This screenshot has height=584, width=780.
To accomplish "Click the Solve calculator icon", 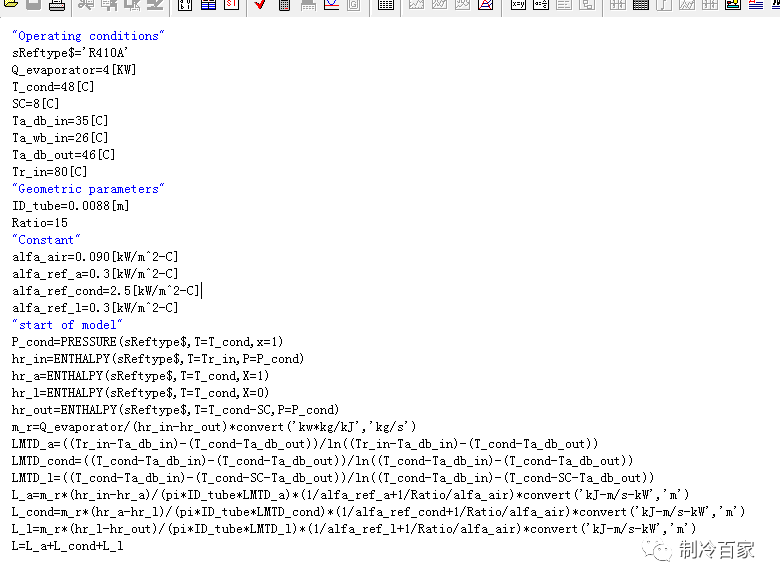I will (284, 4).
